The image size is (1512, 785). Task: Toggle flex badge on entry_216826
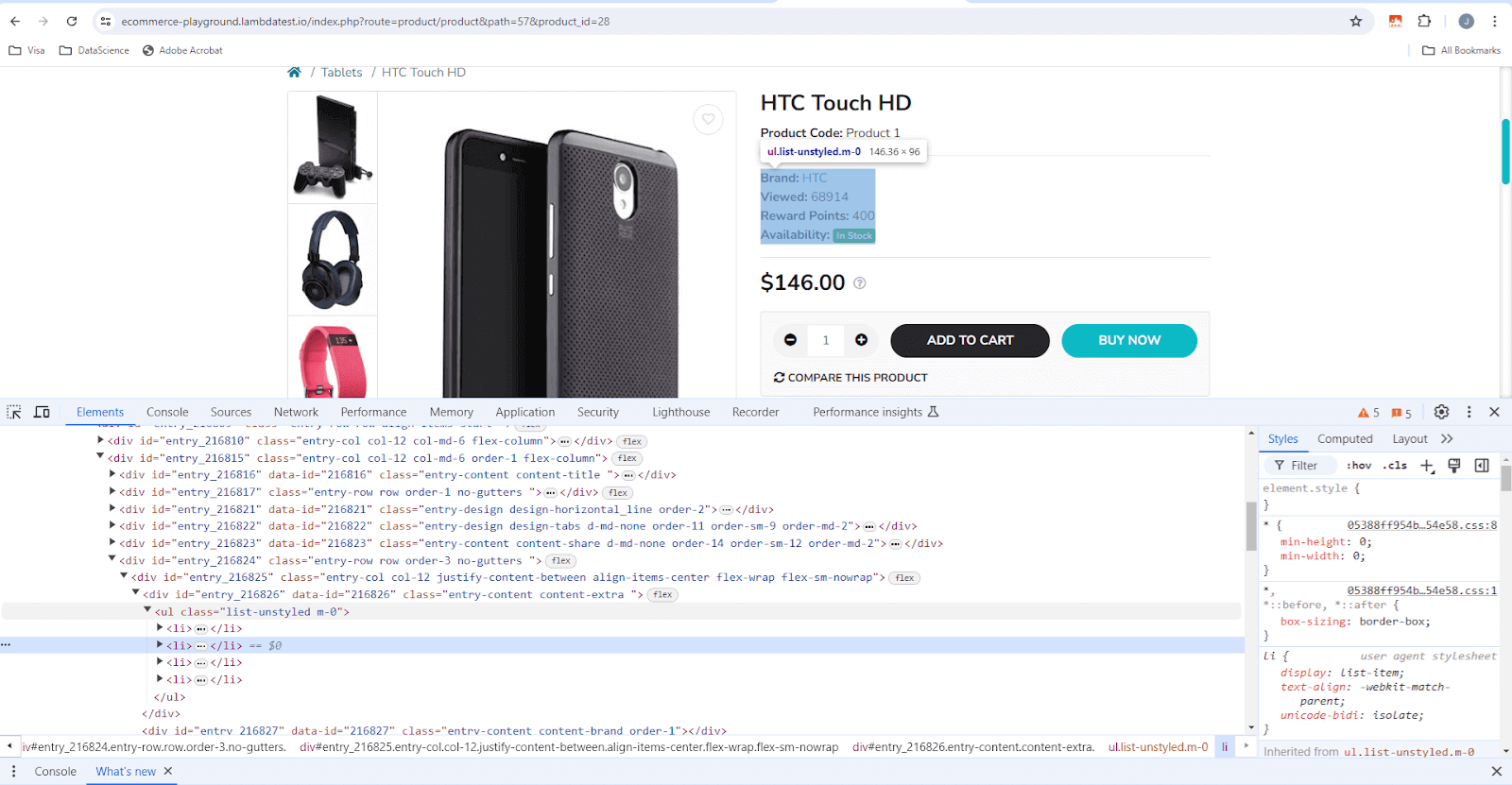[x=662, y=595]
